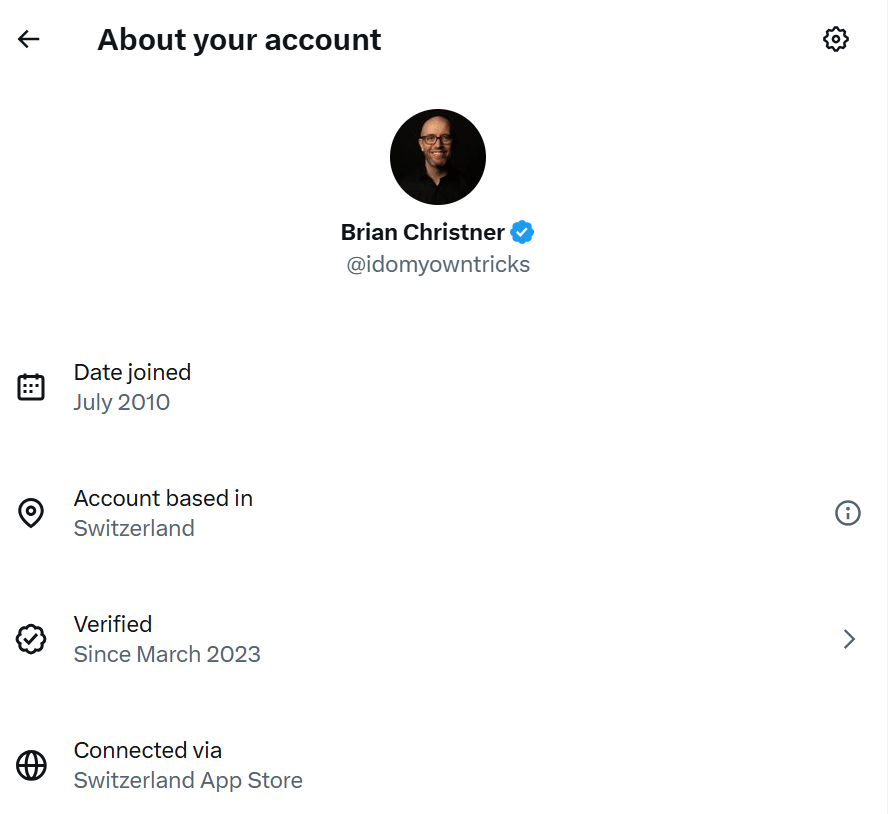Expand the Verified row chevron
Image resolution: width=890 pixels, height=814 pixels.
click(849, 639)
